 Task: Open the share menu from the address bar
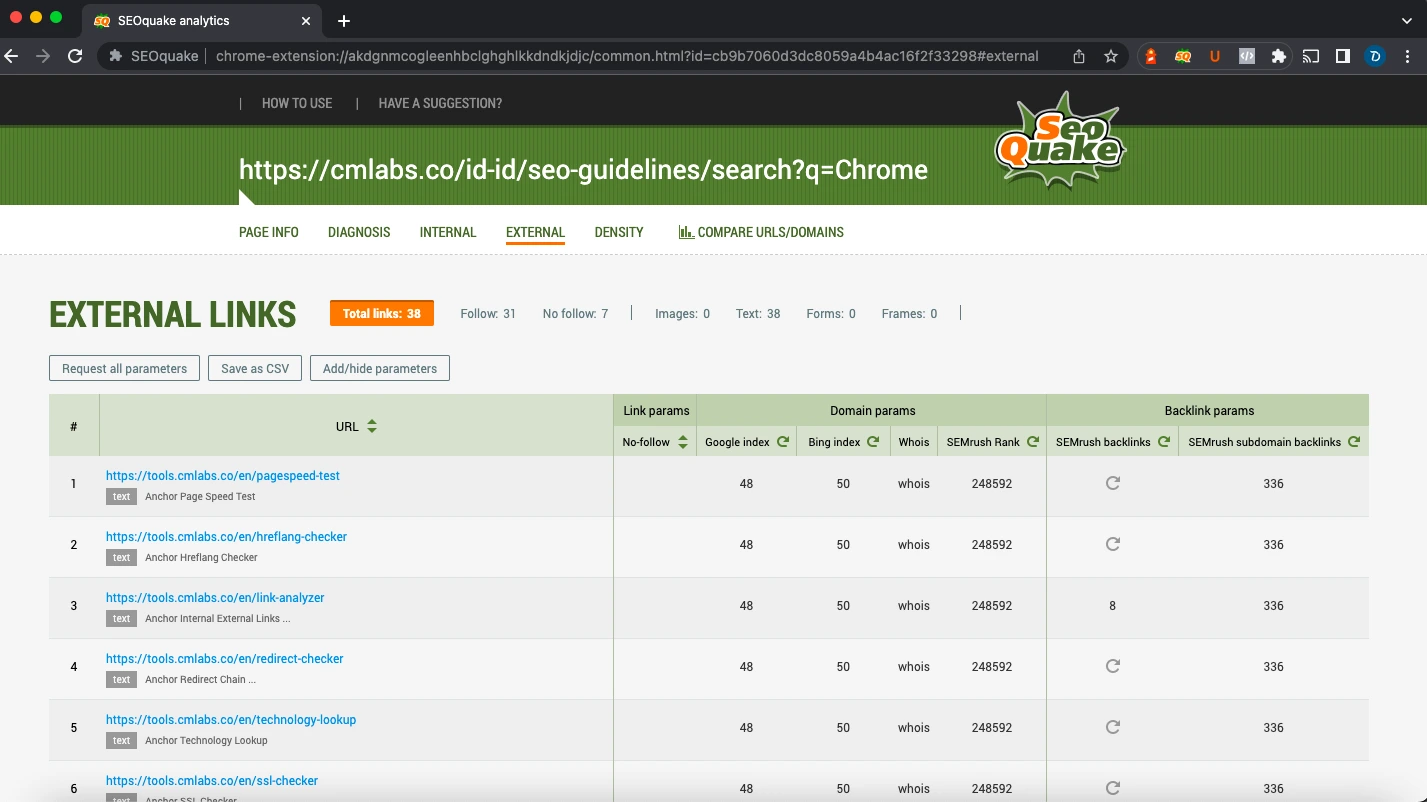(1078, 57)
